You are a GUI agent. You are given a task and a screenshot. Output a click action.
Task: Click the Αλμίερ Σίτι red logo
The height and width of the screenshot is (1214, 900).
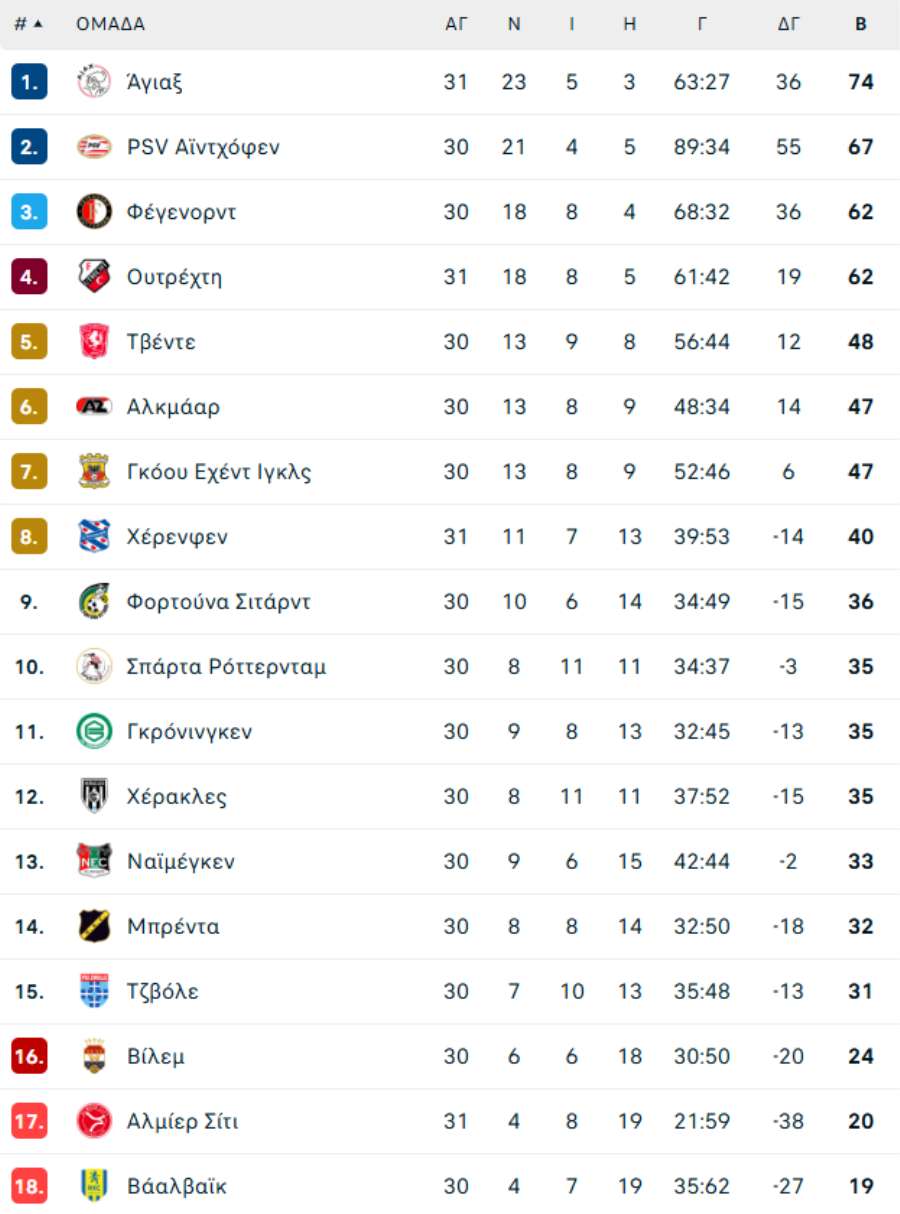coord(94,1122)
